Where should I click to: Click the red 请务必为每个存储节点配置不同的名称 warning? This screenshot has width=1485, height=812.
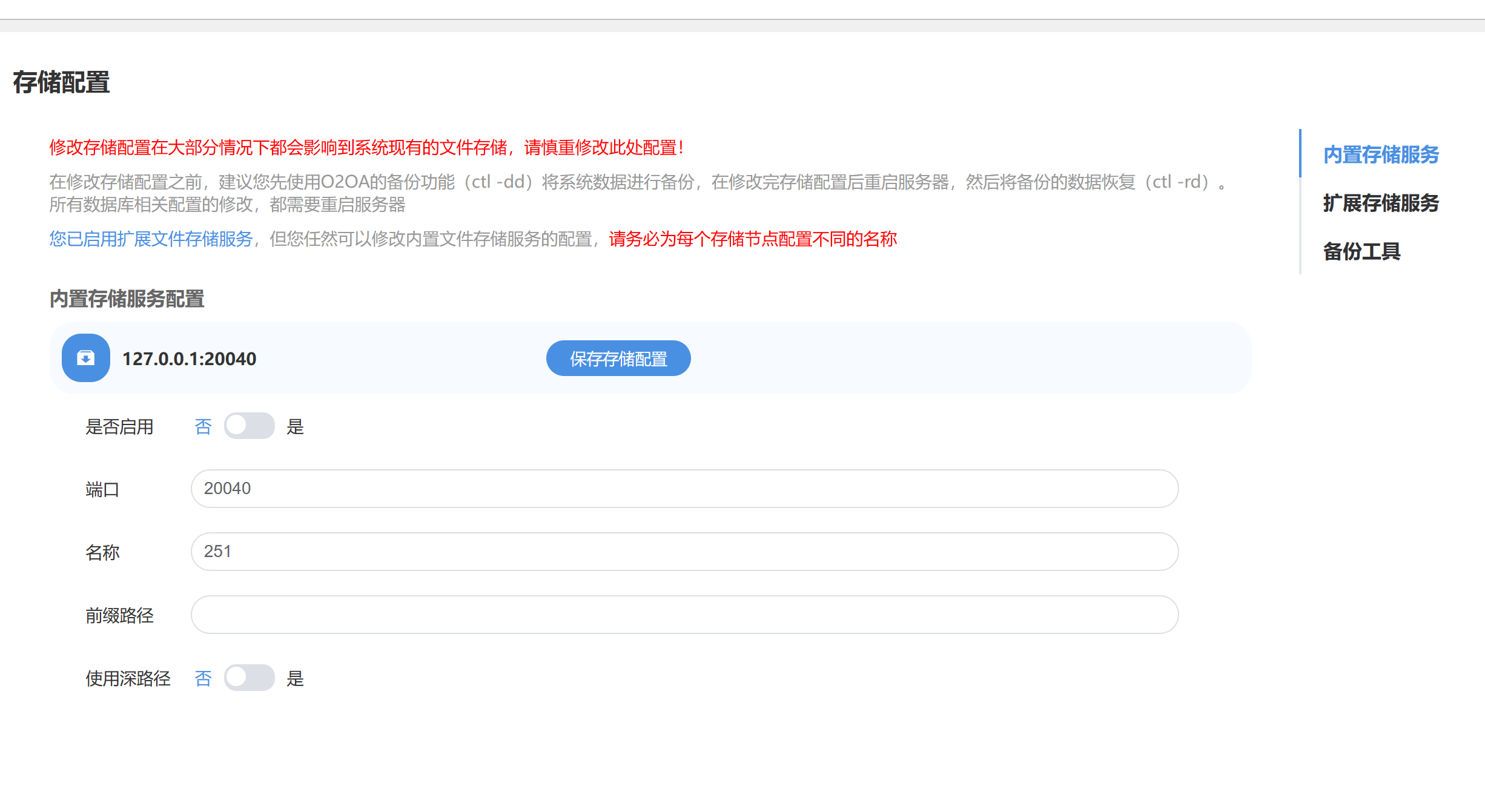point(752,239)
